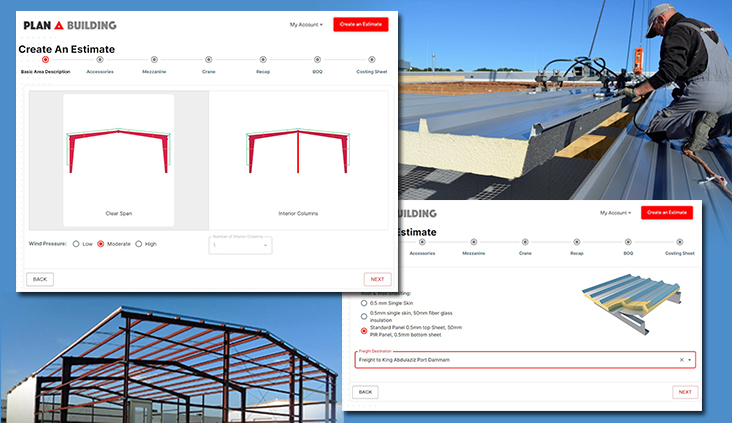Image resolution: width=732 pixels, height=423 pixels.
Task: Select the 0.5 mm Single Skin sheeting option
Action: pyautogui.click(x=364, y=303)
